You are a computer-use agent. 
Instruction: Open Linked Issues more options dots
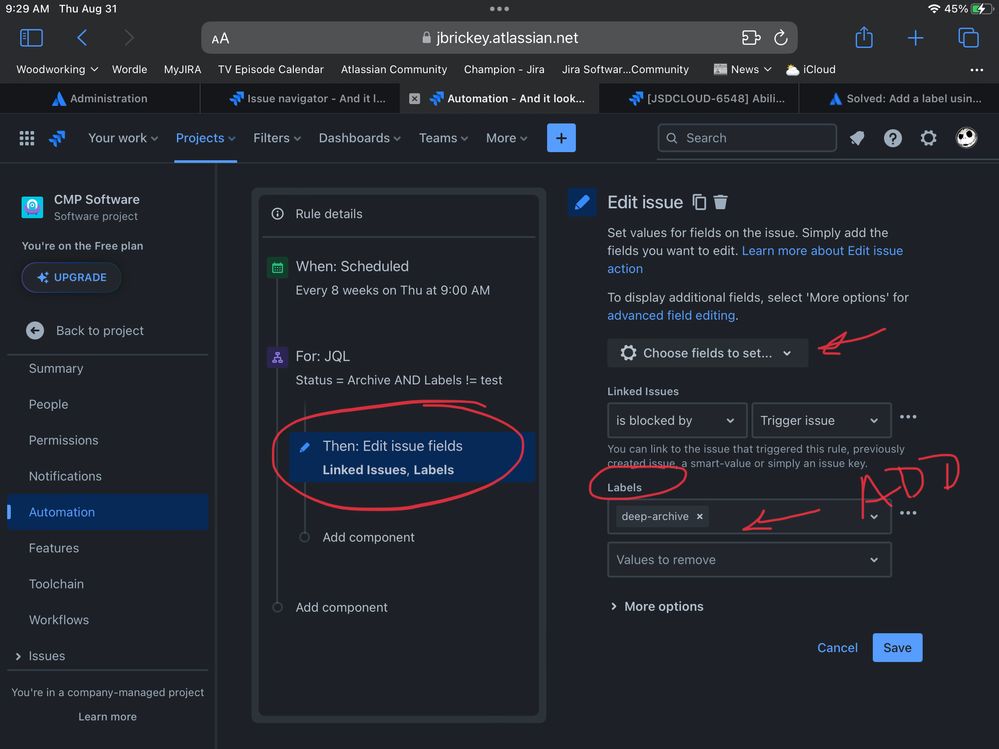pos(908,417)
